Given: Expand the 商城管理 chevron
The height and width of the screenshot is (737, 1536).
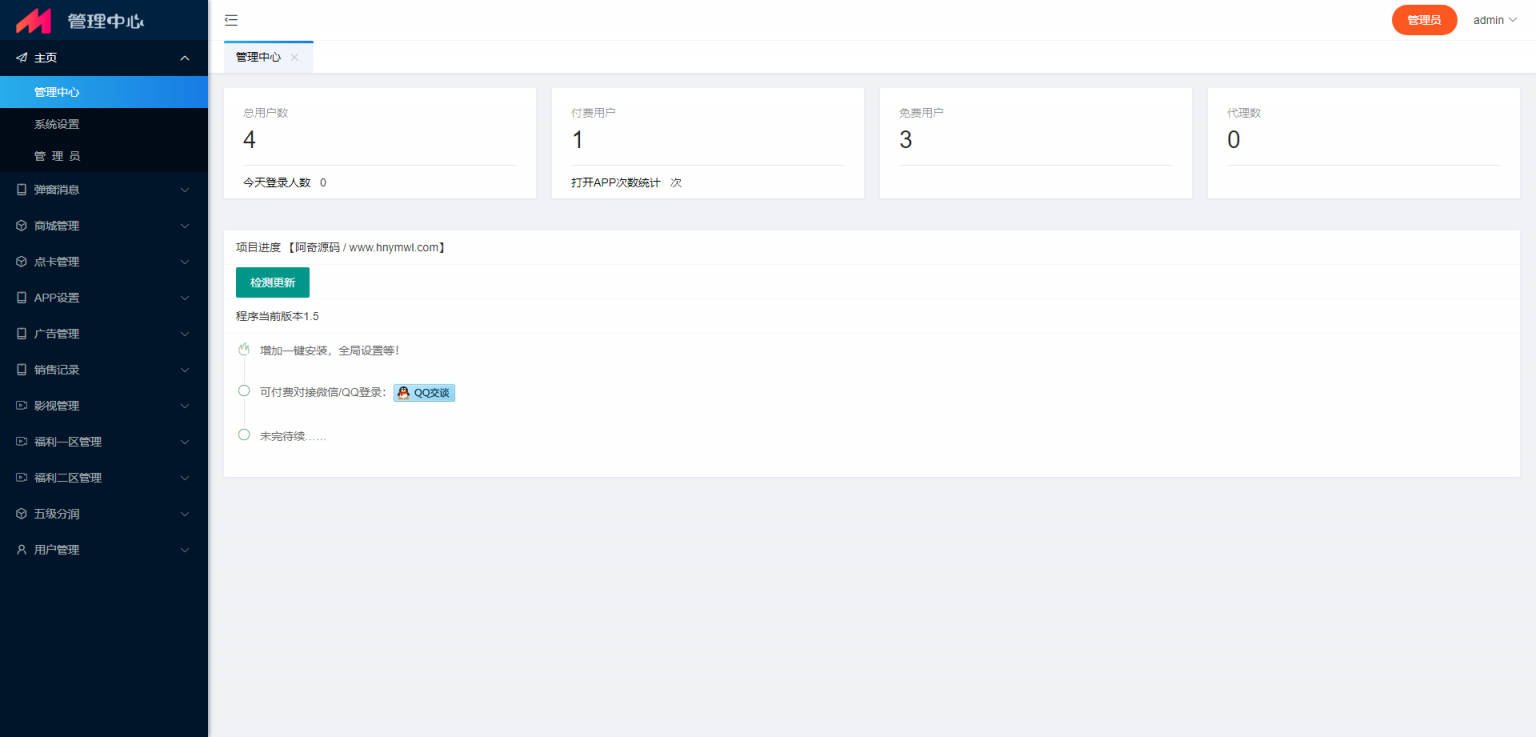Looking at the screenshot, I should point(185,226).
